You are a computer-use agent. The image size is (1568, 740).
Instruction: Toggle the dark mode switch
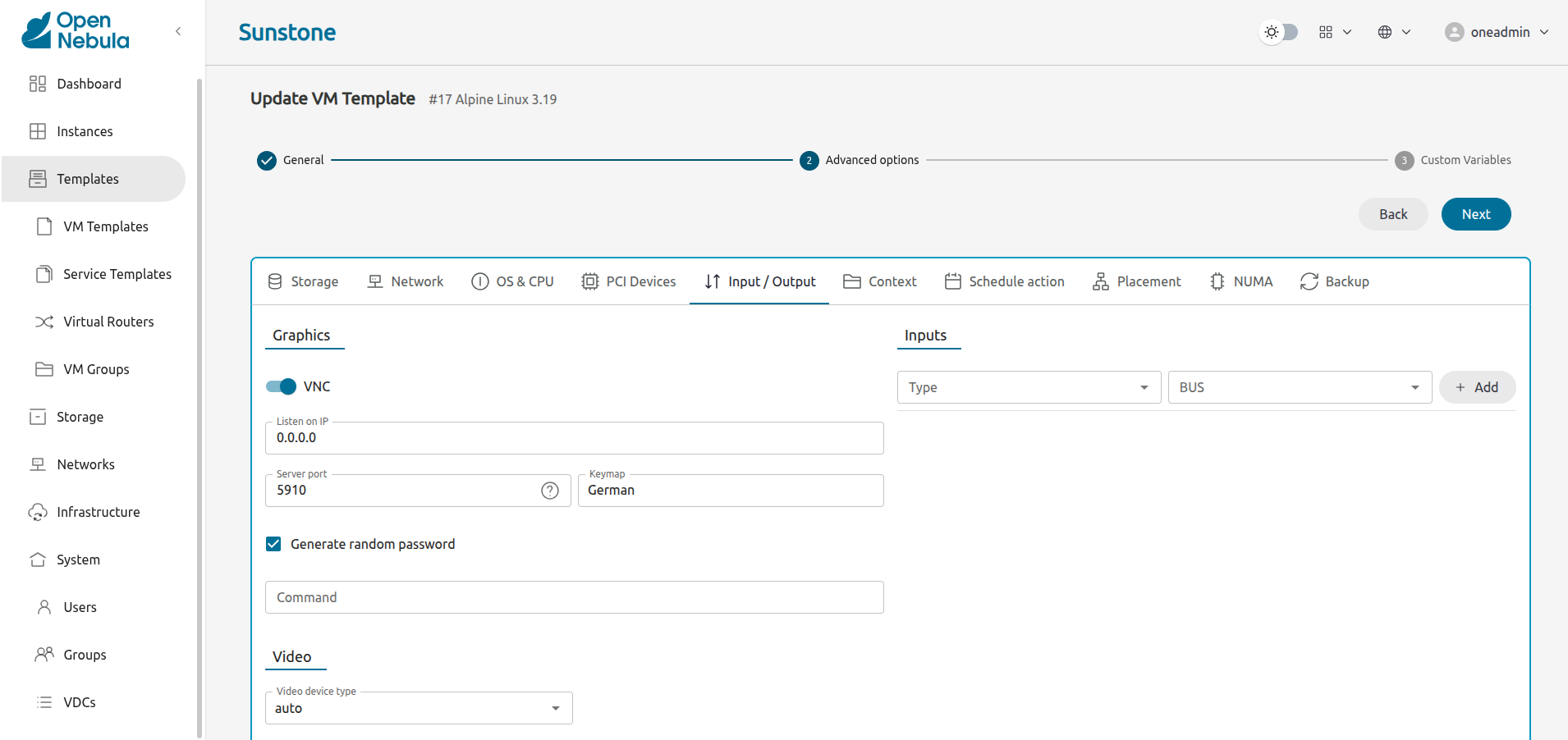coord(1279,32)
